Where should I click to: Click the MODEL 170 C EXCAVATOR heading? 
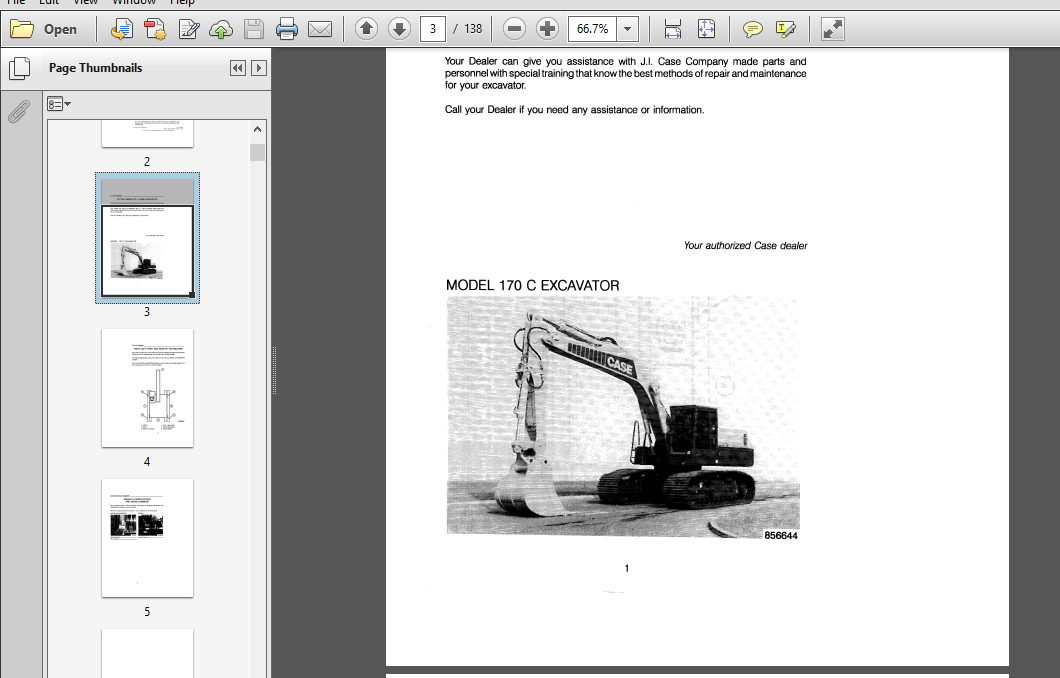(x=533, y=285)
